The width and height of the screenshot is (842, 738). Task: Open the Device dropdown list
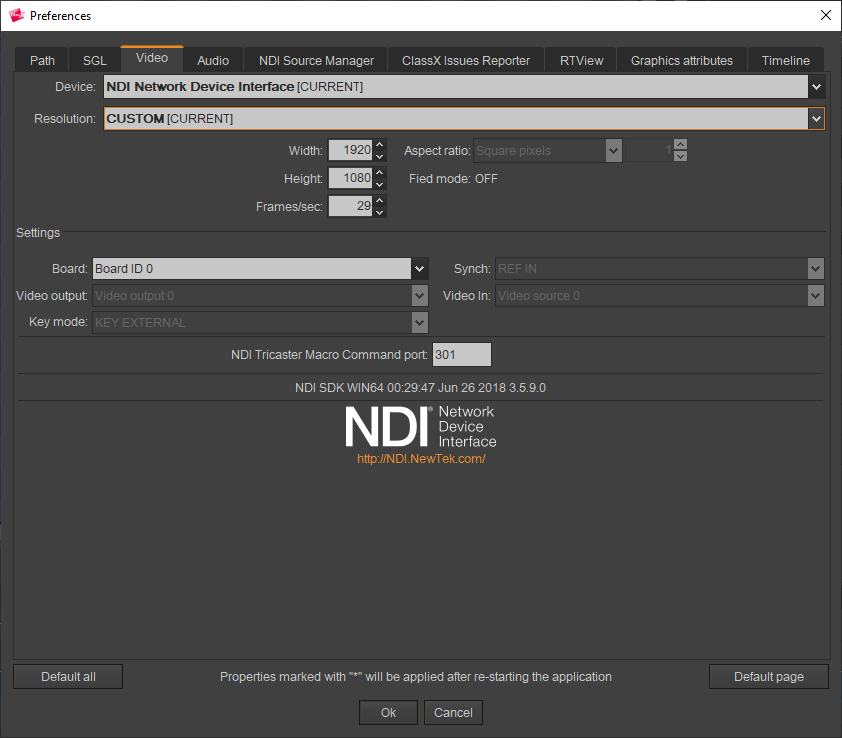pyautogui.click(x=817, y=87)
